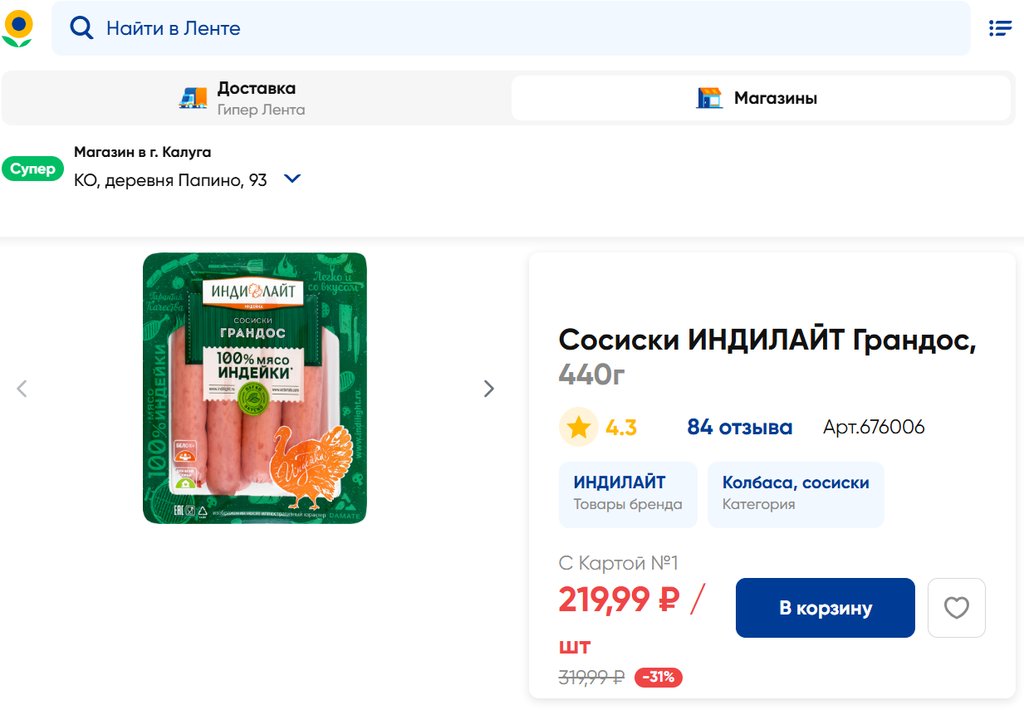Click the yellow rating star icon
Screen dimensions: 1024x710
tap(578, 428)
